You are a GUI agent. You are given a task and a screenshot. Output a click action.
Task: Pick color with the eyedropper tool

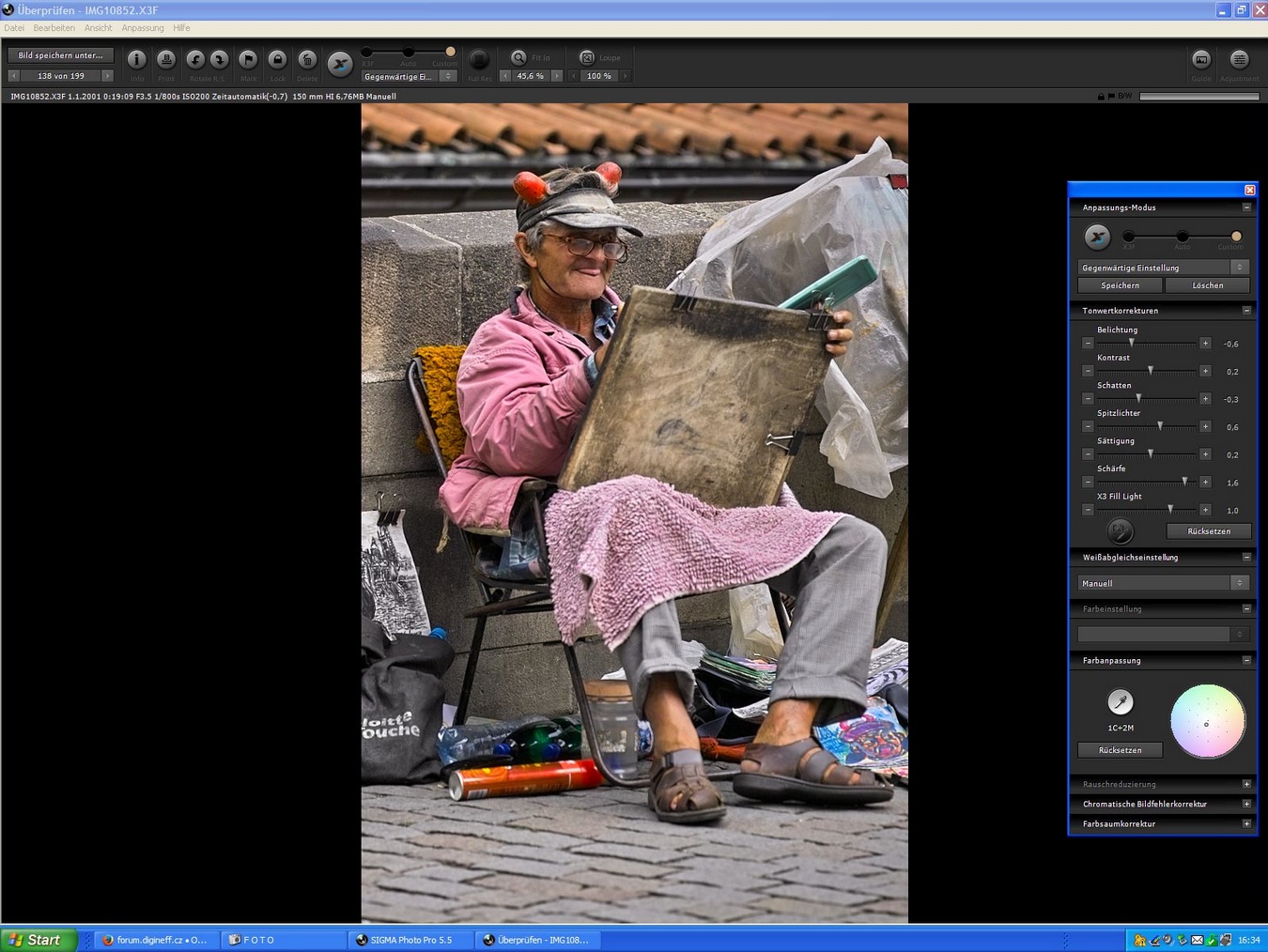pos(1120,701)
